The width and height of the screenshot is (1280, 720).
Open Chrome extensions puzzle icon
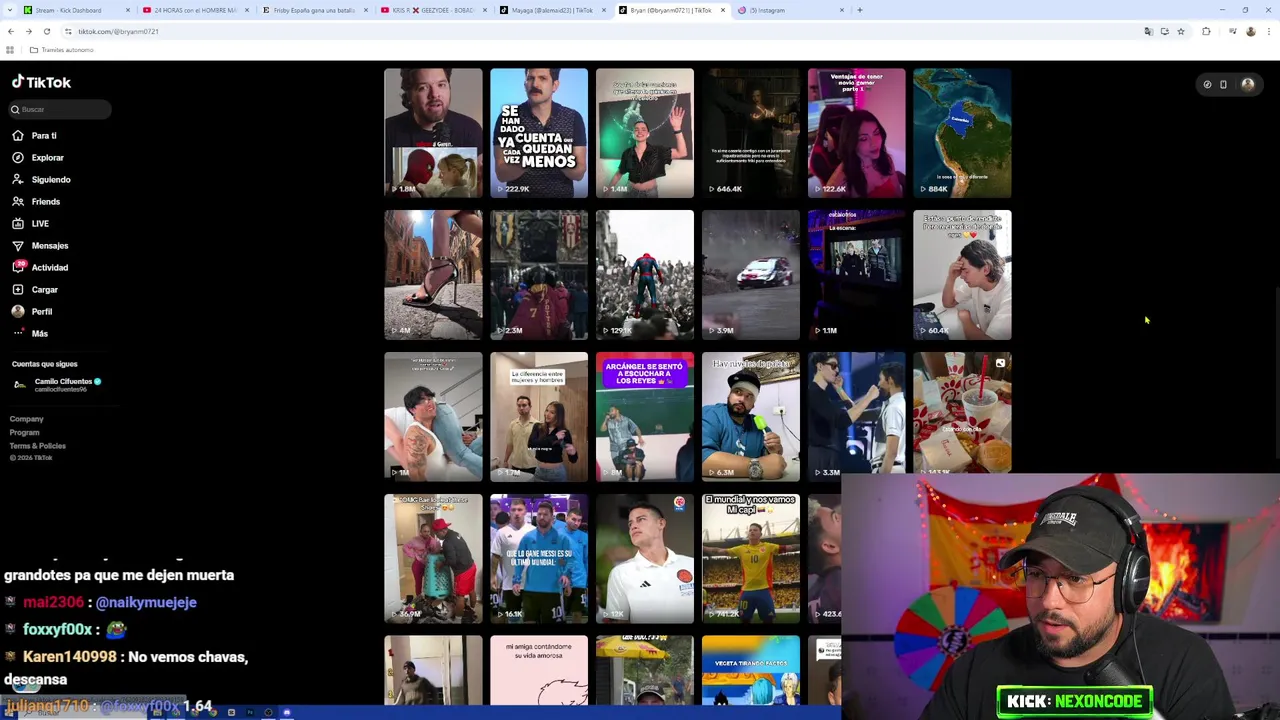(1206, 31)
